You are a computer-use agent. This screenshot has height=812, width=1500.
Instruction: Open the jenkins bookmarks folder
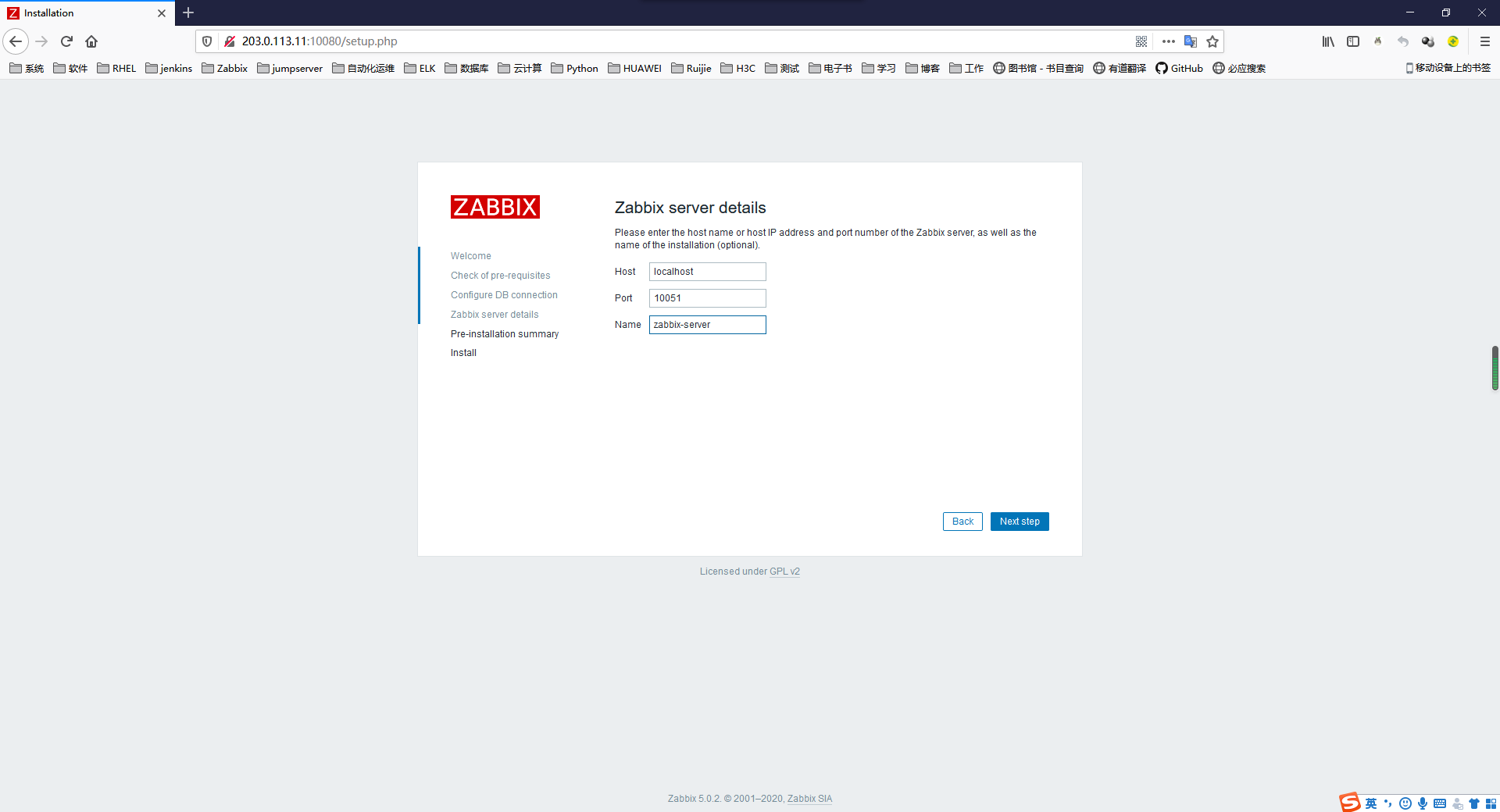169,68
